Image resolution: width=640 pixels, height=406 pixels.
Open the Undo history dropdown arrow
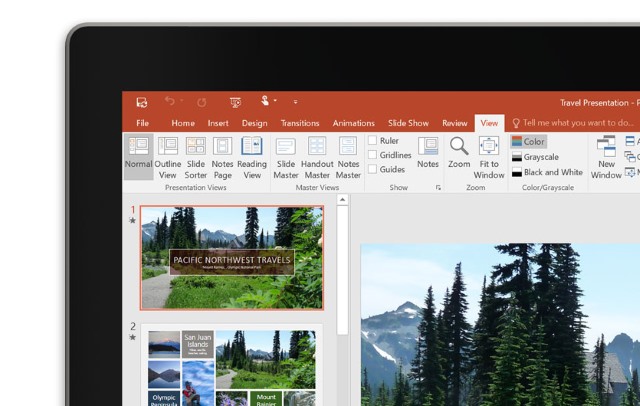[x=182, y=100]
